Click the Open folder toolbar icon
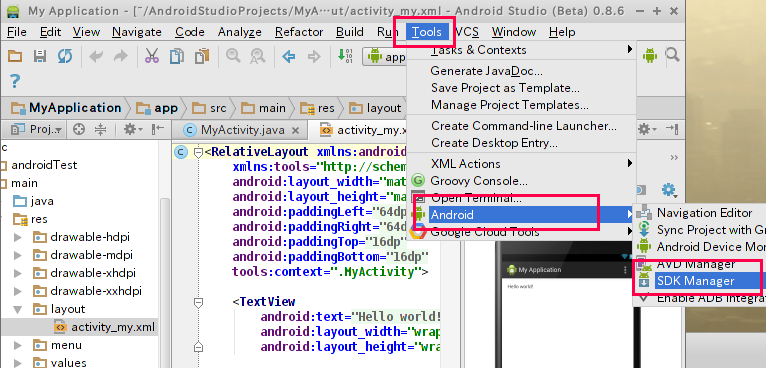Image resolution: width=766 pixels, height=368 pixels. click(15, 56)
